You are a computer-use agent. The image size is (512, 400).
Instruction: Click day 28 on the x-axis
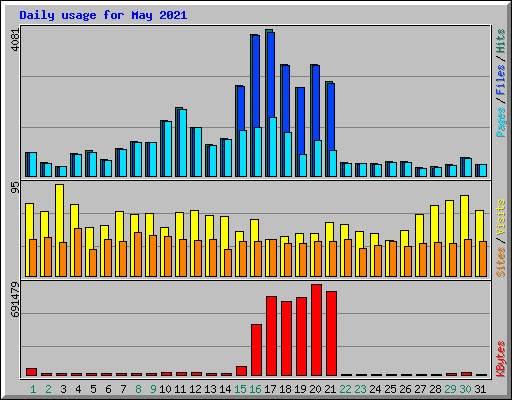point(435,389)
